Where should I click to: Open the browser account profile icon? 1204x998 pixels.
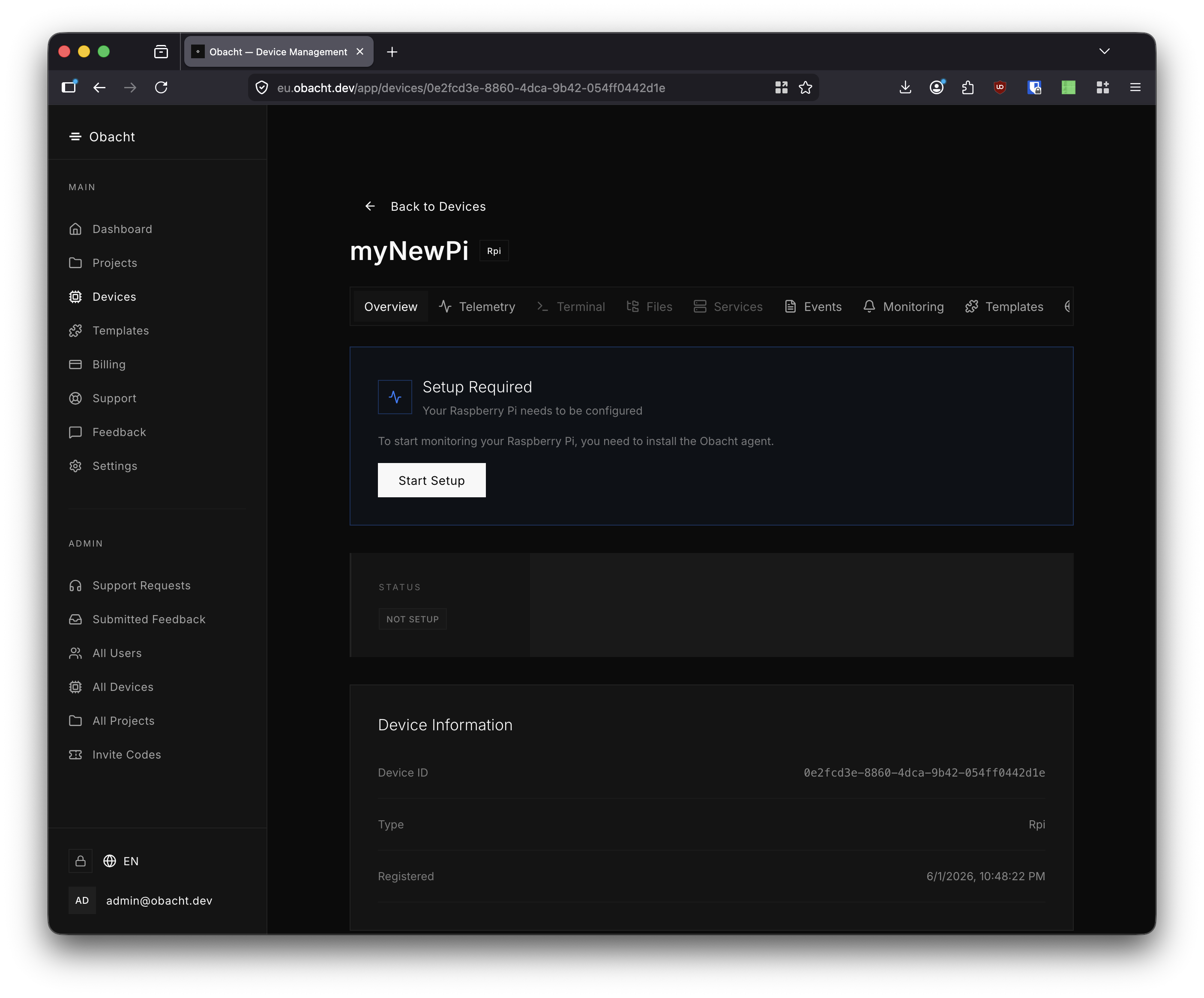[937, 87]
